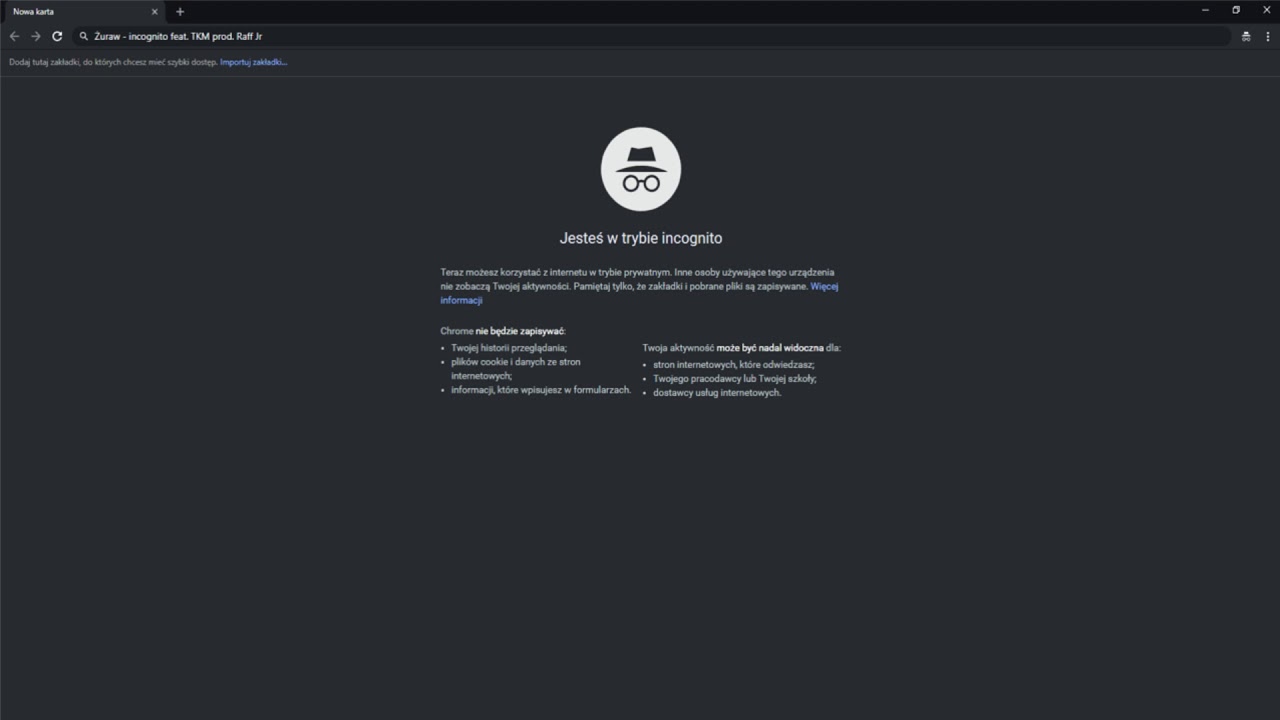Select the Nowa karta tab
Viewport: 1280px width, 720px height.
tap(83, 12)
